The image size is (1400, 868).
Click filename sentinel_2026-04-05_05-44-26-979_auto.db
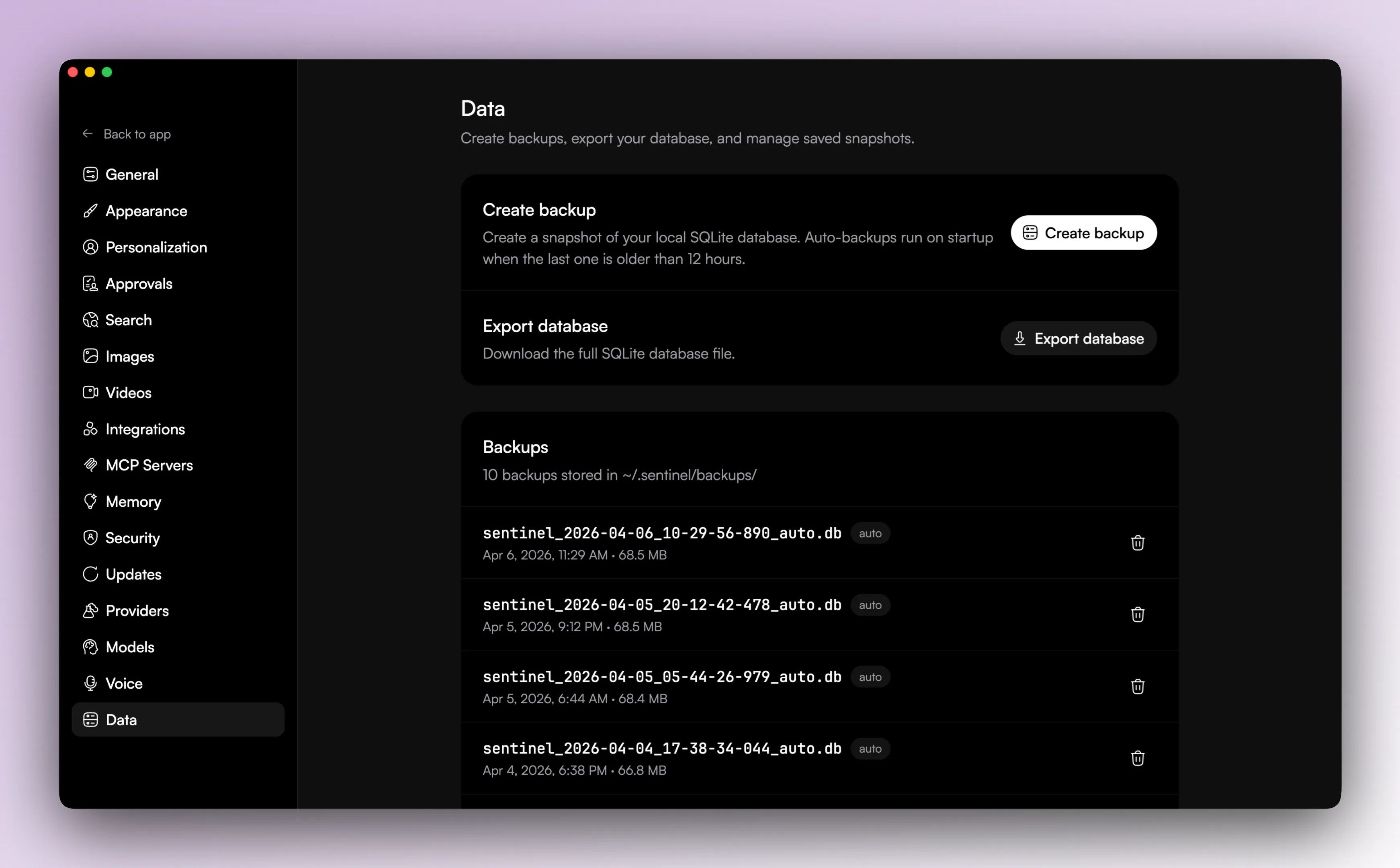[x=662, y=677]
